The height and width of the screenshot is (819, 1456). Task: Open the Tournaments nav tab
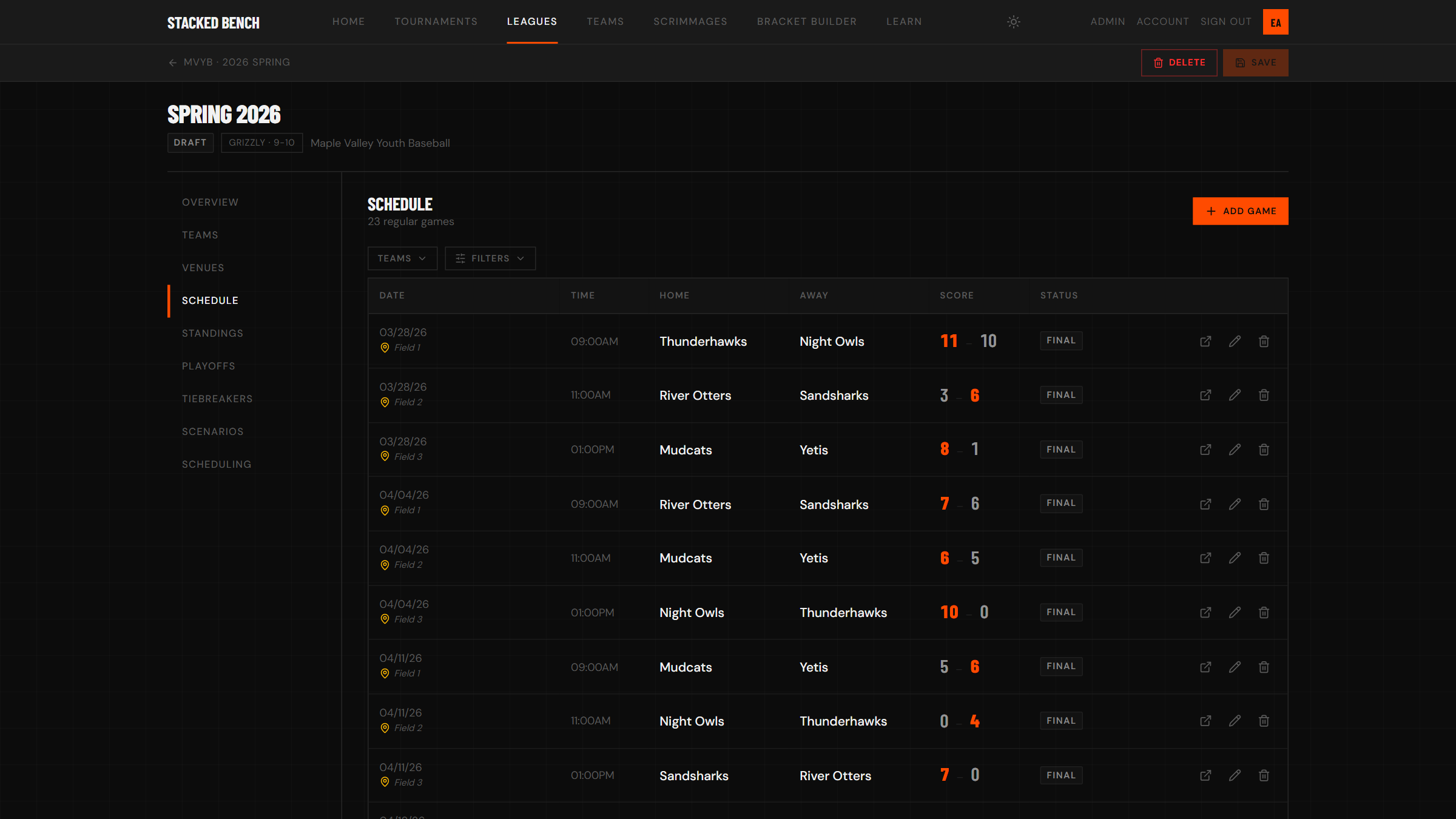pos(436,22)
